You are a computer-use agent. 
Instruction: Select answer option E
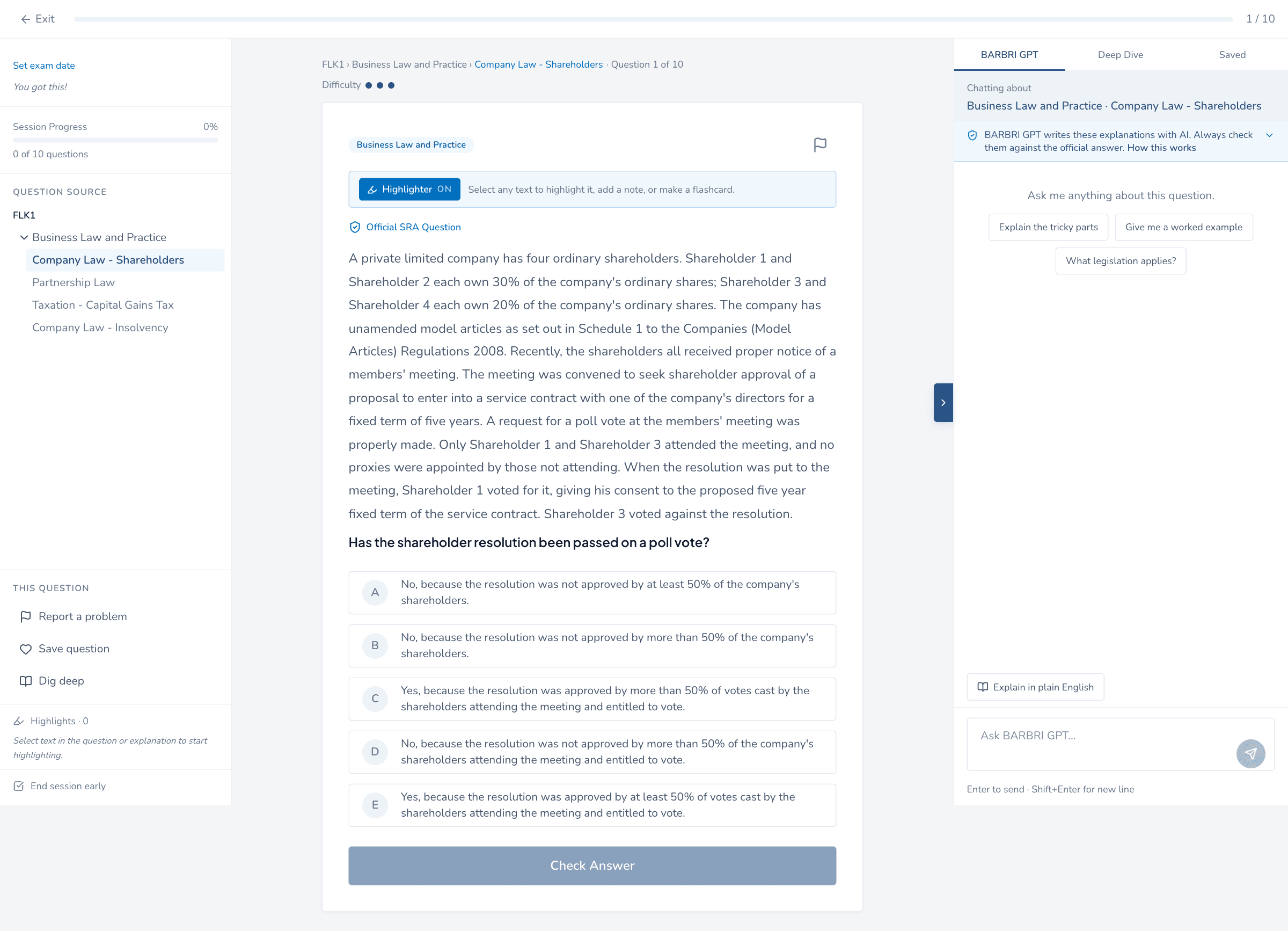tap(592, 805)
